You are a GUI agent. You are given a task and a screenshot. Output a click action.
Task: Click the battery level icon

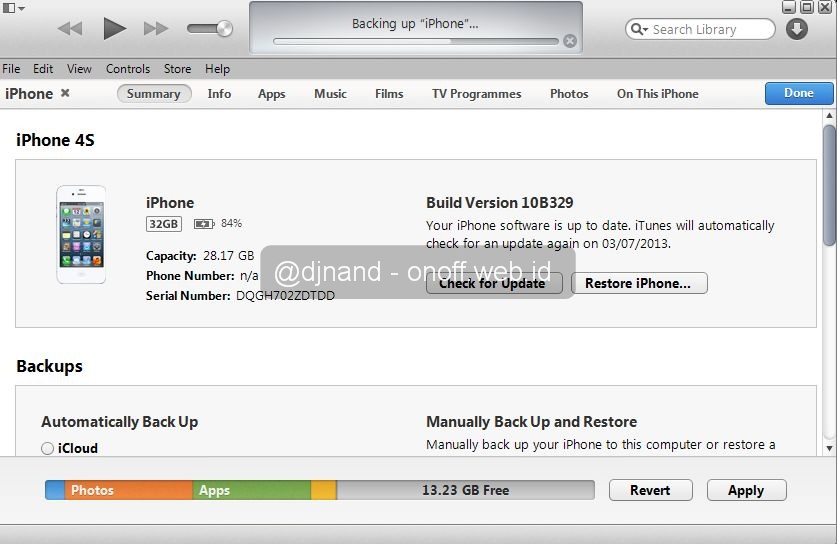point(204,224)
